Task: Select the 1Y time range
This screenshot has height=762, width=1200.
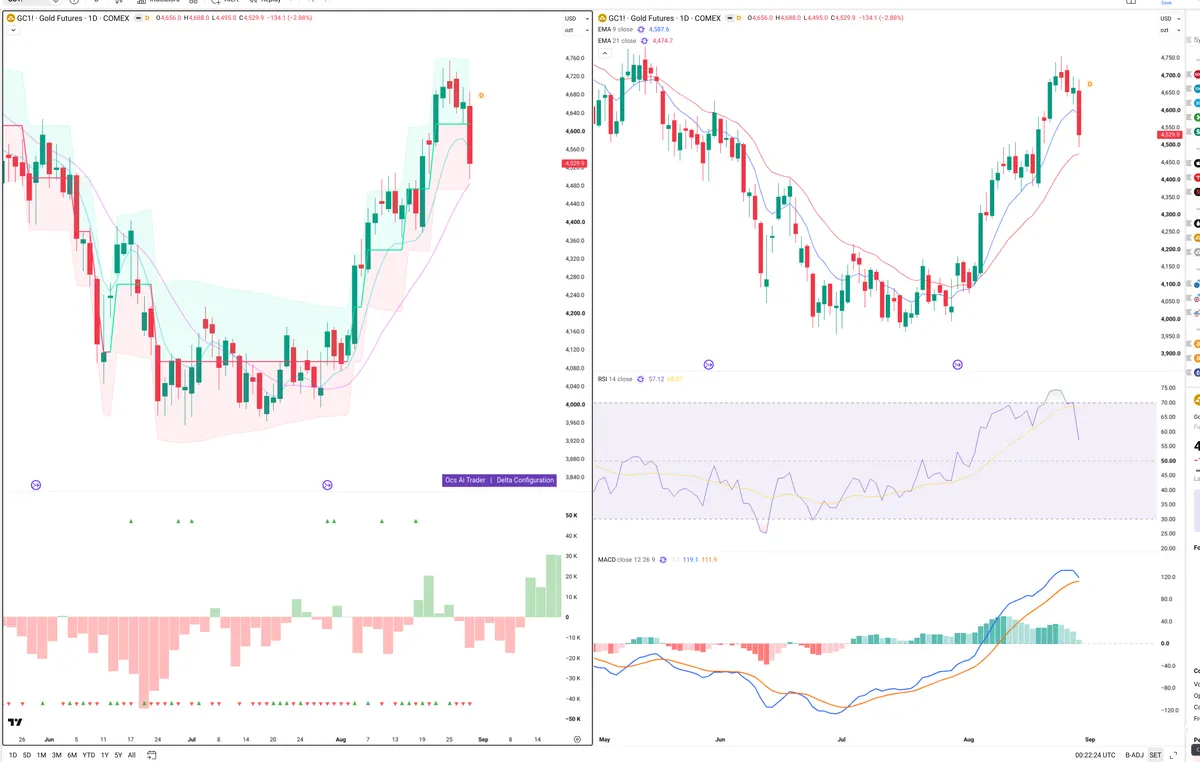Action: [x=105, y=755]
